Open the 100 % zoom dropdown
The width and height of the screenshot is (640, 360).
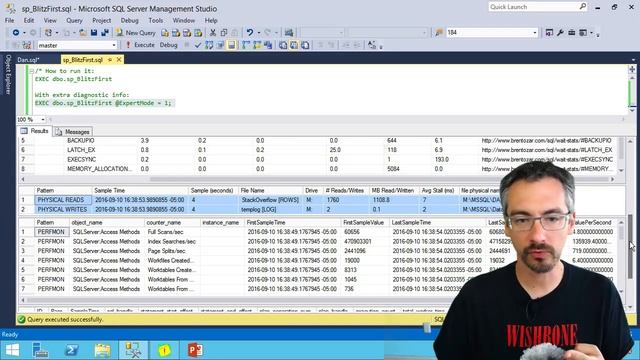43,120
